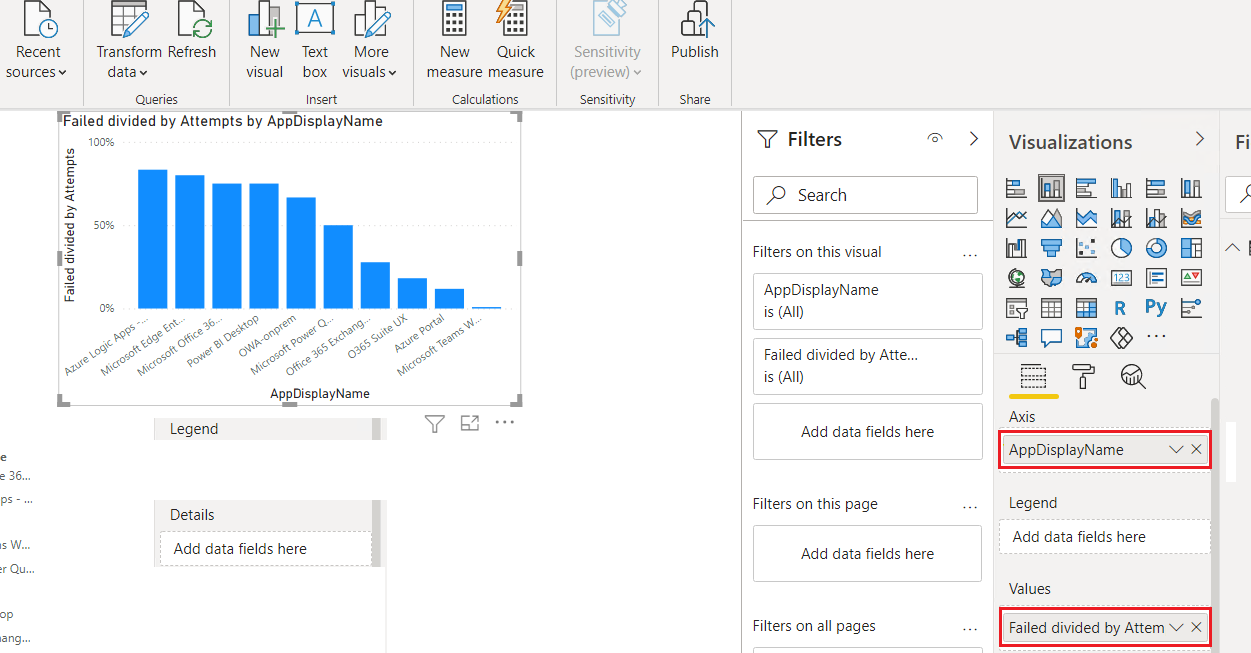Select the pie chart visualization
This screenshot has width=1251, height=653.
point(1120,247)
